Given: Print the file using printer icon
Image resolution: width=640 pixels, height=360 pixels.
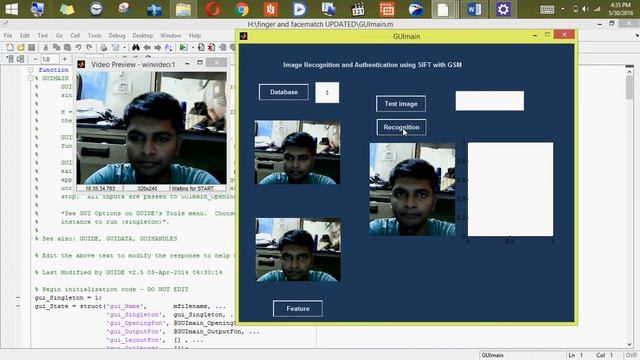Looking at the screenshot, I should [104, 48].
